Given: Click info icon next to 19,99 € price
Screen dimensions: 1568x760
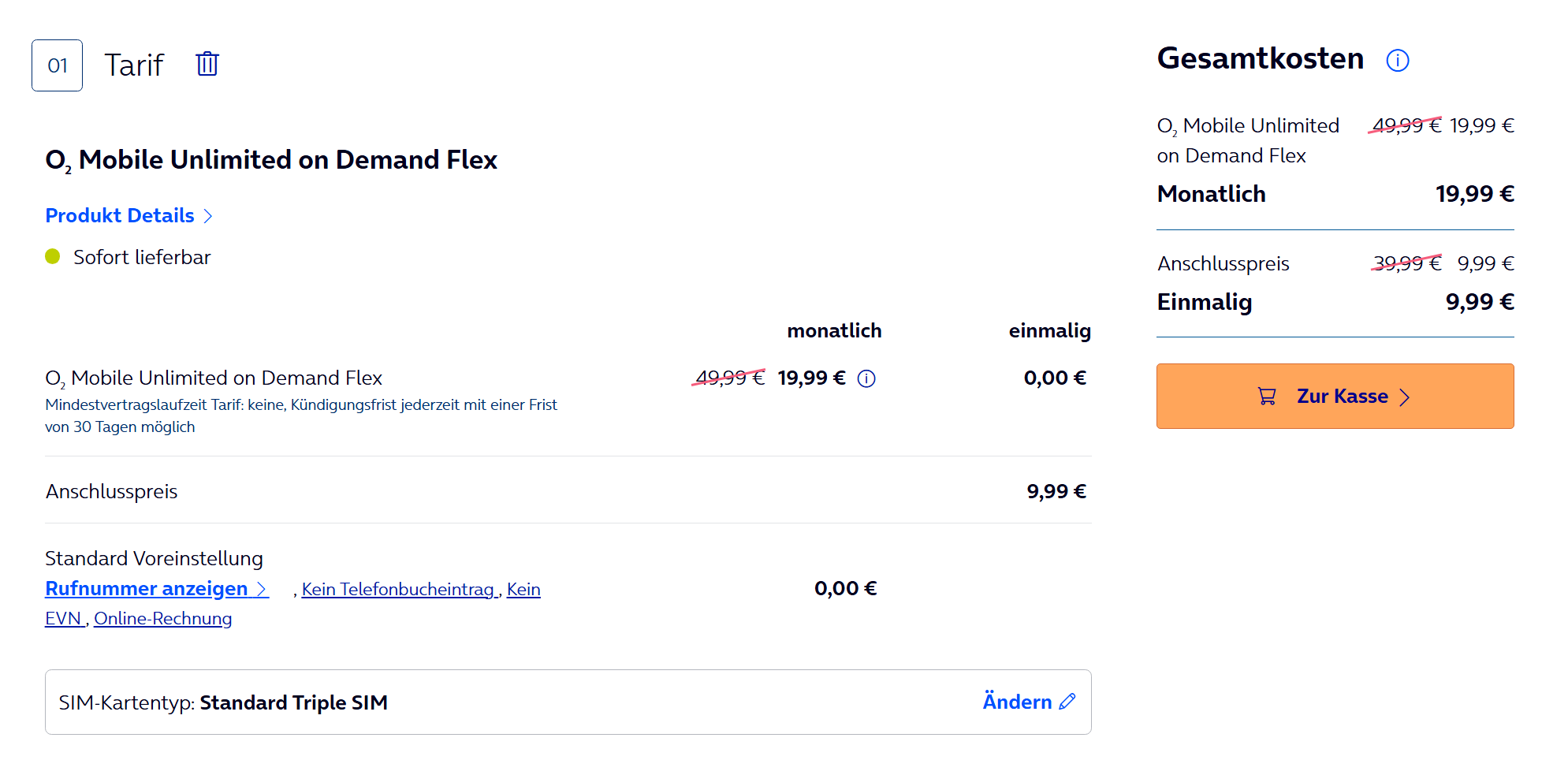Looking at the screenshot, I should click(866, 379).
